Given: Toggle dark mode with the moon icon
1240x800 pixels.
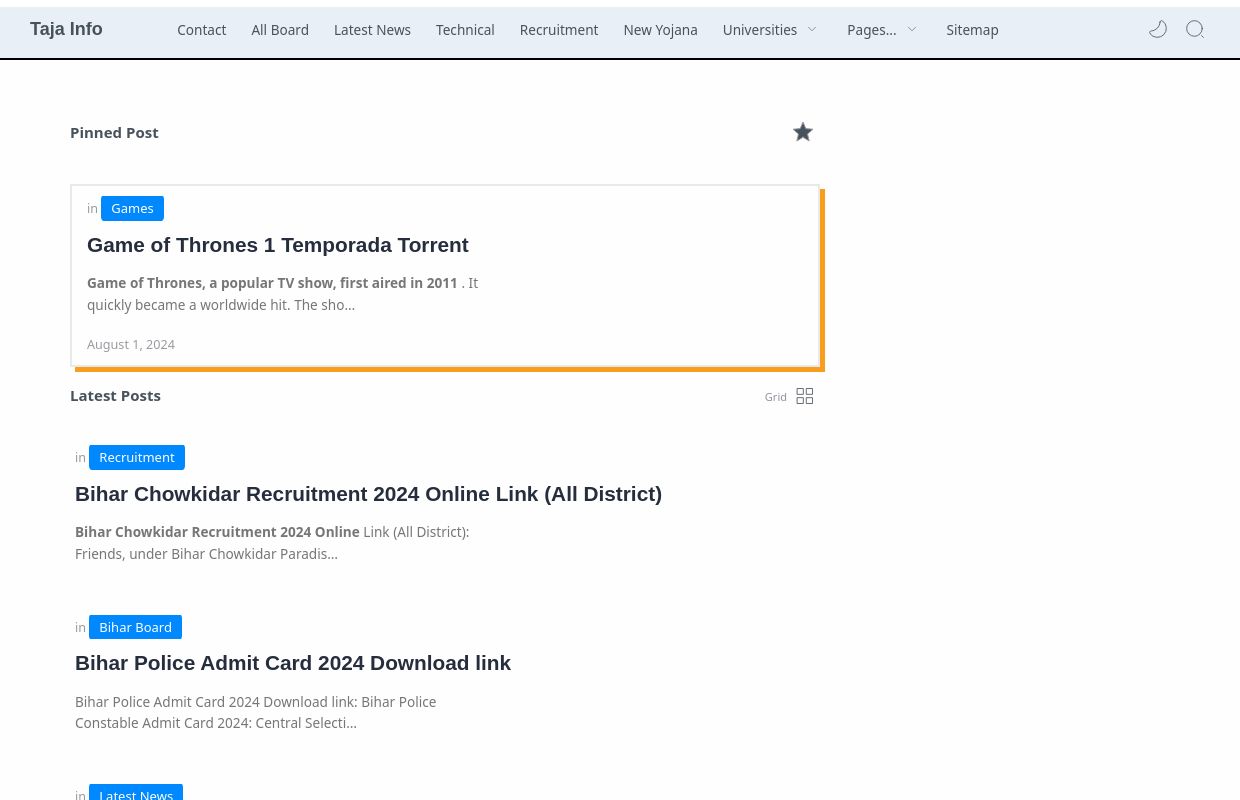Looking at the screenshot, I should 1158,29.
